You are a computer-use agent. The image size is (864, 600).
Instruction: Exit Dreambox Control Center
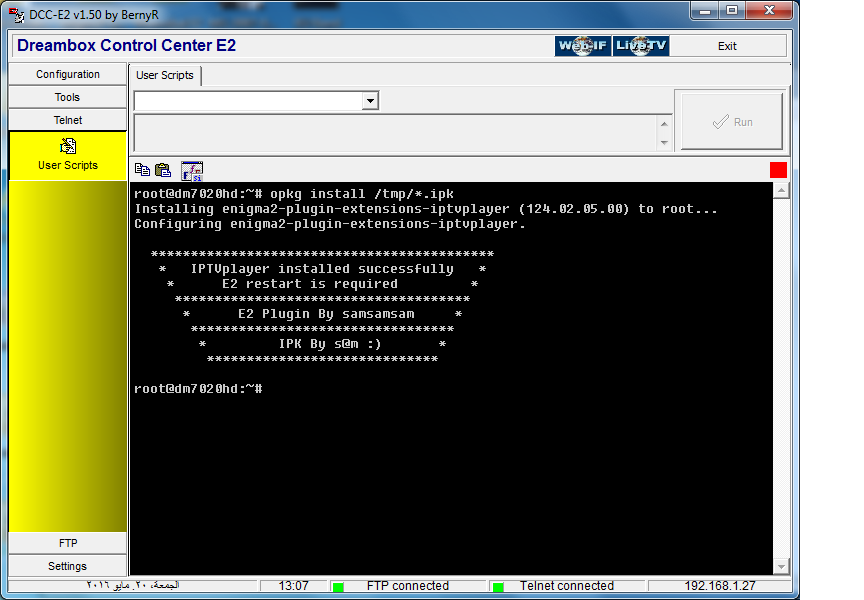pos(727,46)
